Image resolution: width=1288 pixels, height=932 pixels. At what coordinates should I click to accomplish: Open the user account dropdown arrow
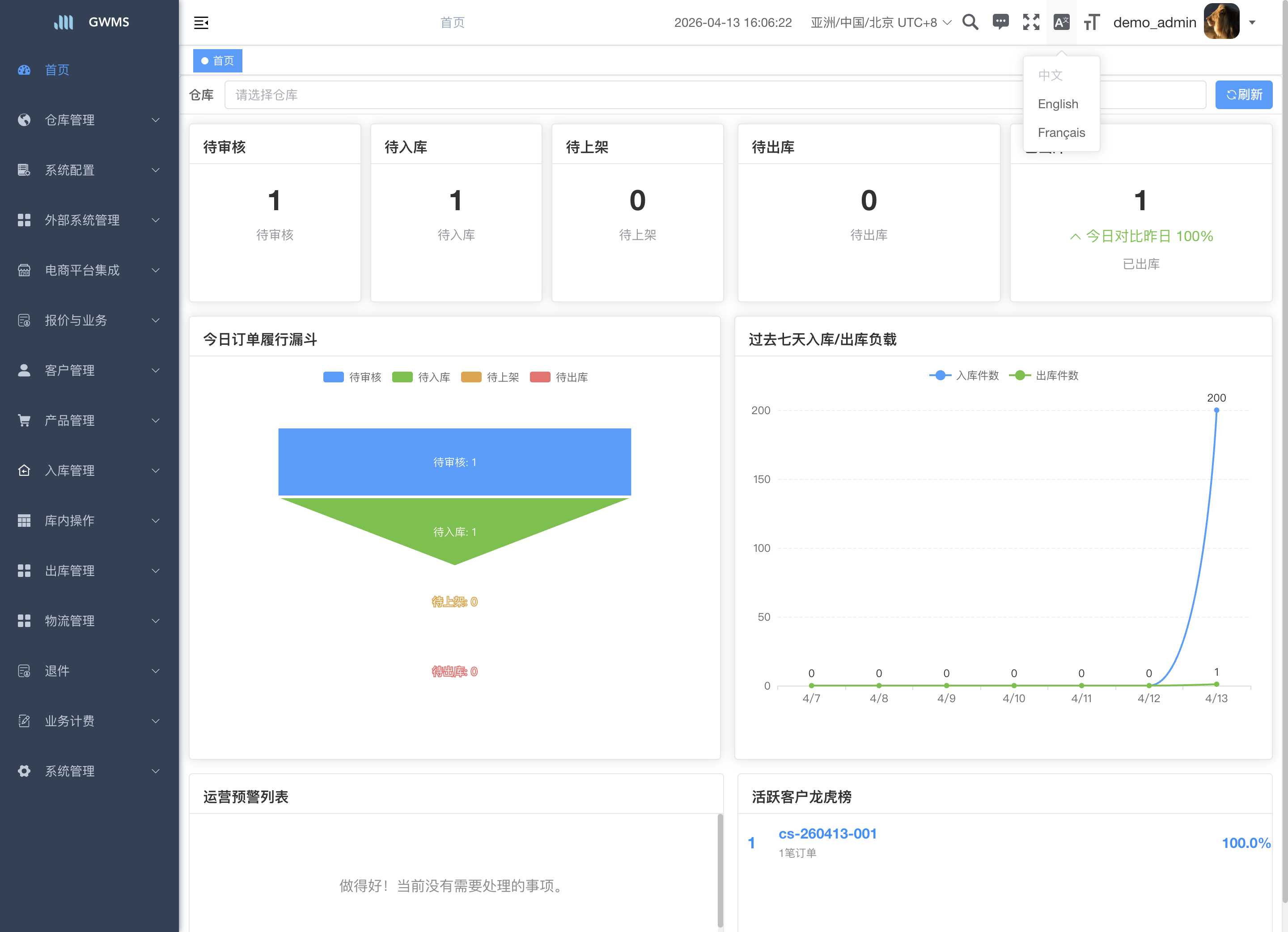[1252, 23]
